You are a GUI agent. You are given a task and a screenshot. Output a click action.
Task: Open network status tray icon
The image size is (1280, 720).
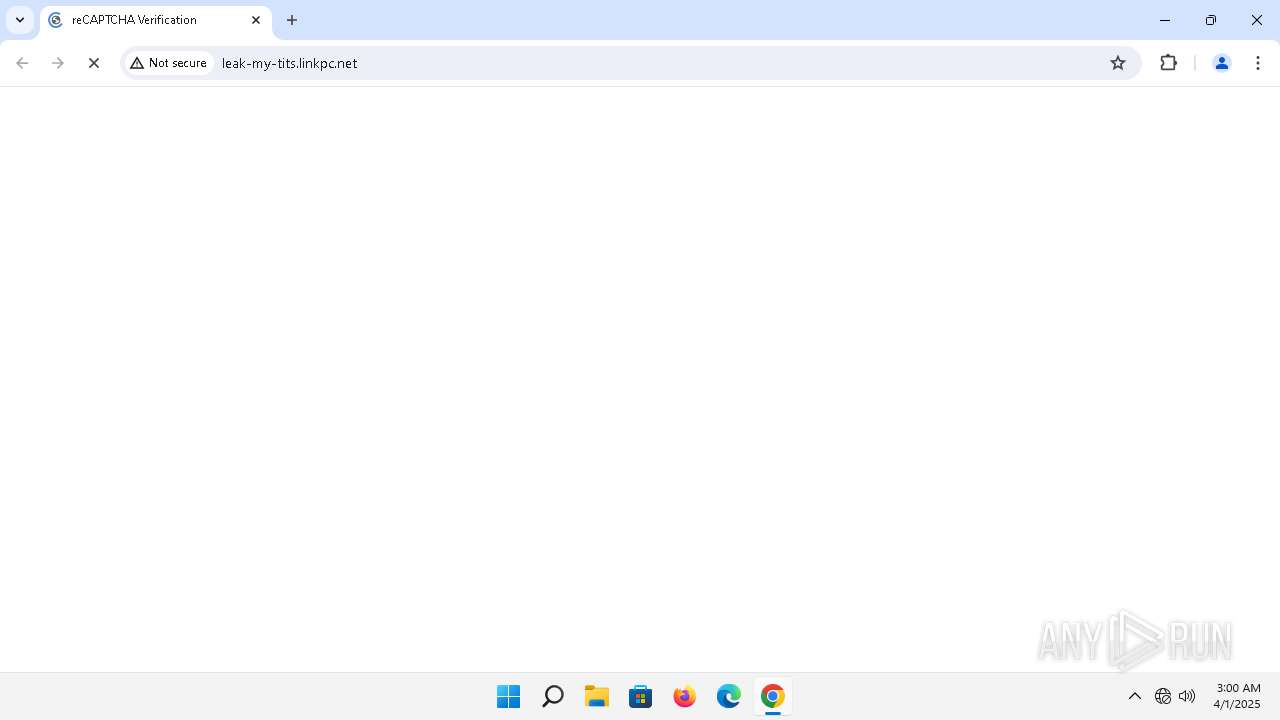tap(1163, 696)
